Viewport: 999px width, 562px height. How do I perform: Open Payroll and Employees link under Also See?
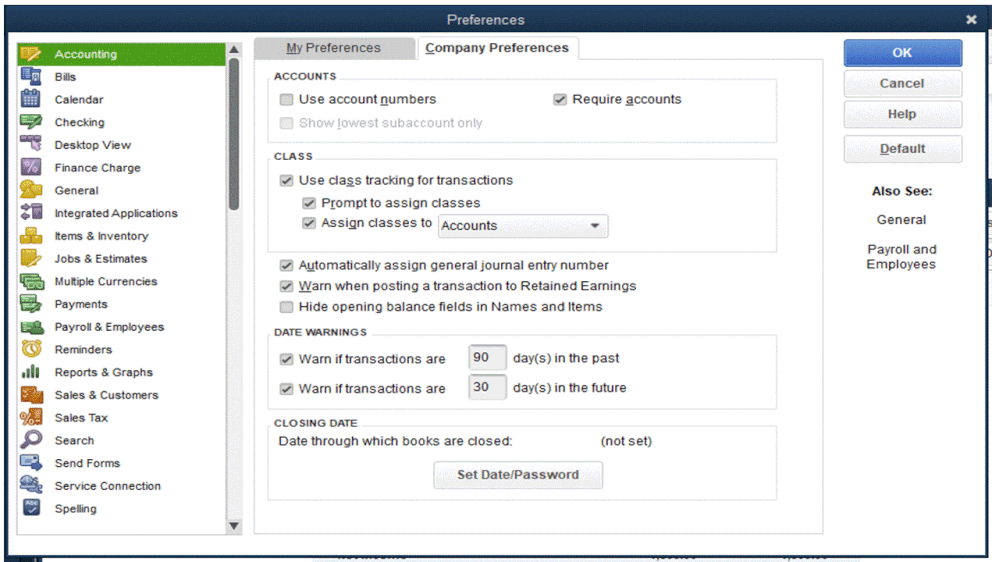pyautogui.click(x=902, y=257)
